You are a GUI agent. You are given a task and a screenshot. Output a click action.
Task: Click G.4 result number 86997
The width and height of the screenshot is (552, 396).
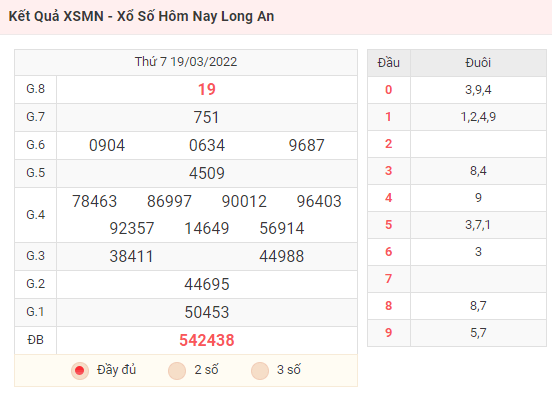click(x=169, y=201)
